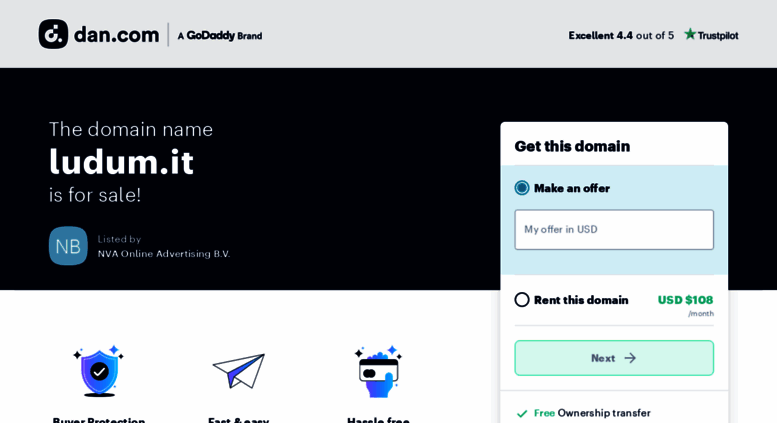The image size is (777, 423).
Task: Open the Excellent 4.4 out of 5 rating
Action: coord(621,35)
